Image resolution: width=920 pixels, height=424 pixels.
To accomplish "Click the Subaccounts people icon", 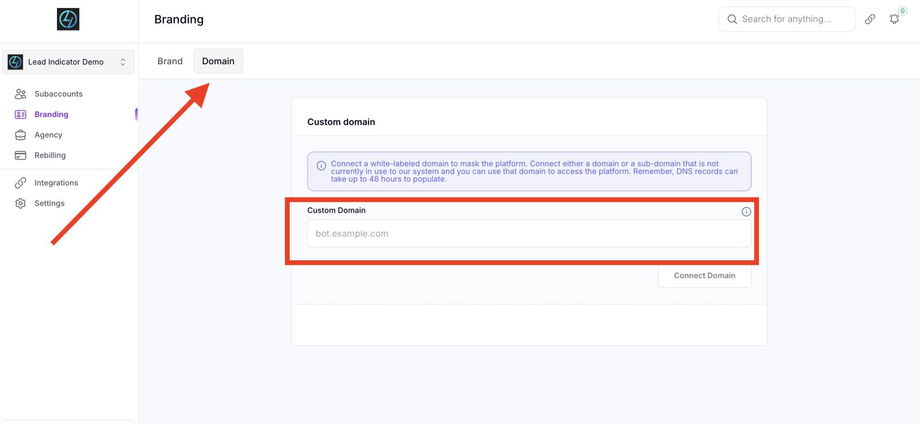I will pyautogui.click(x=20, y=94).
